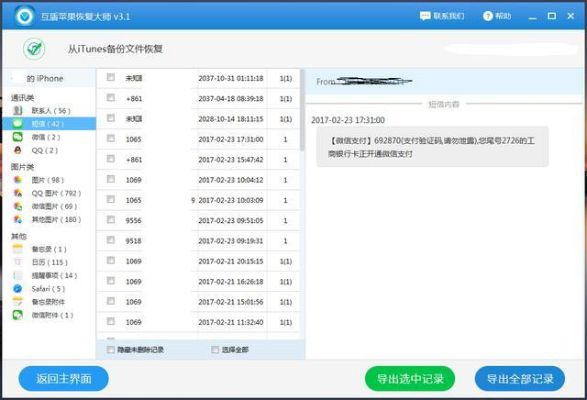Click the 图片类 category header
The image size is (587, 400).
[22, 167]
